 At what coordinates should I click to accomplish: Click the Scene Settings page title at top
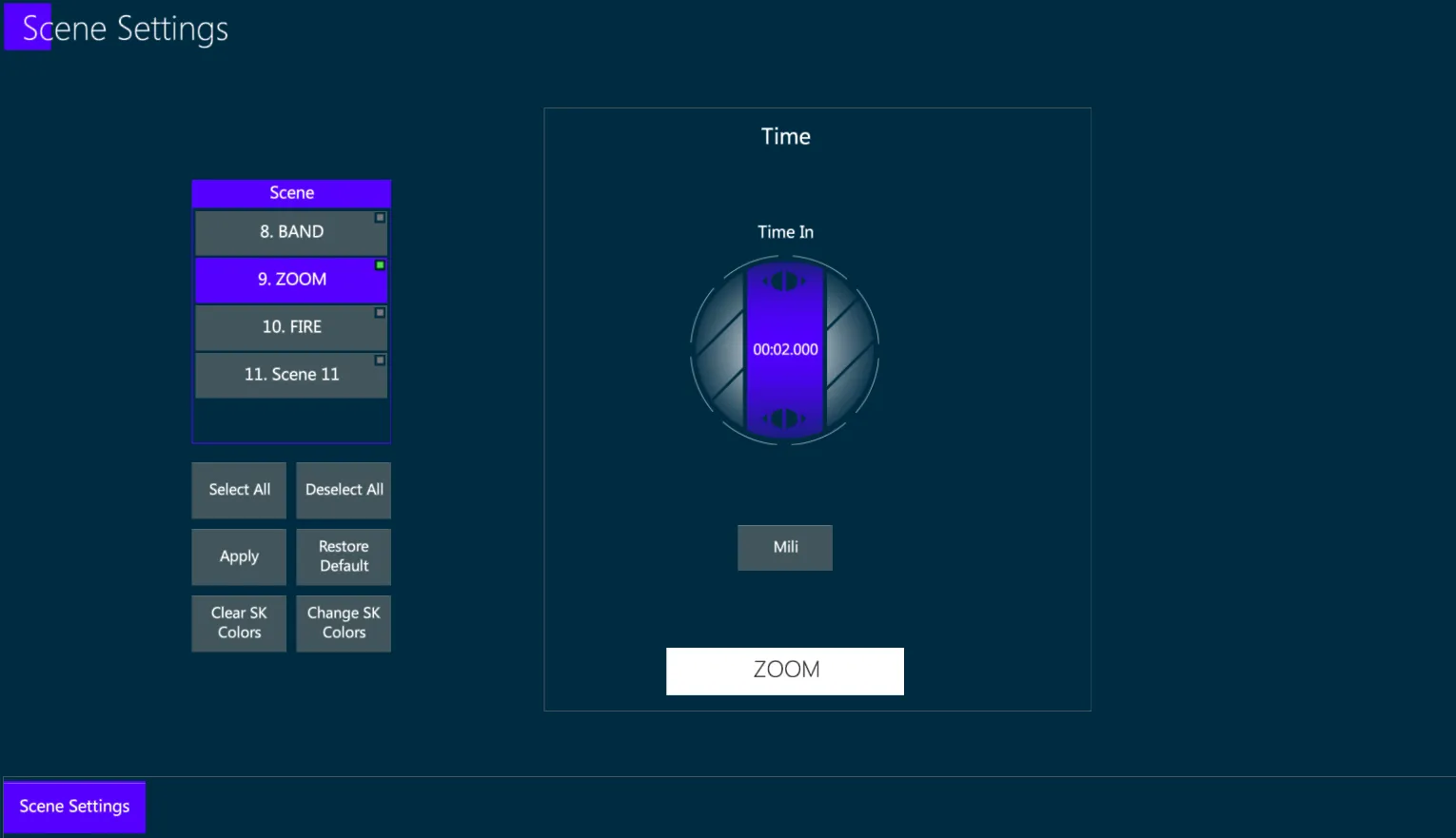tap(125, 29)
